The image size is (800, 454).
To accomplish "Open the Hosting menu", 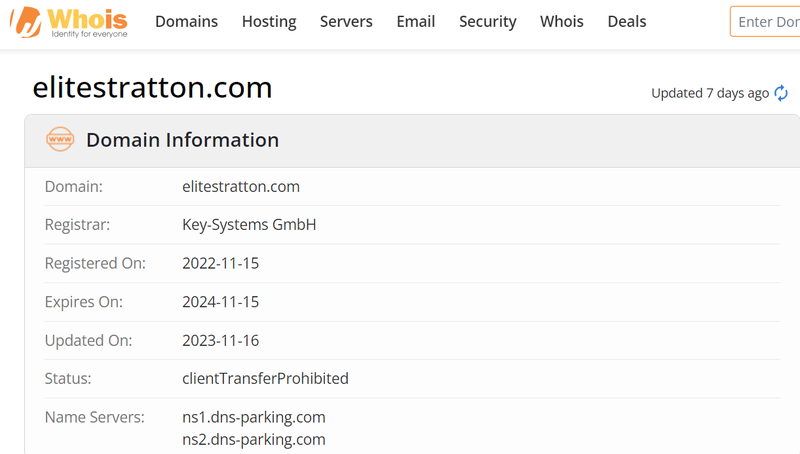I will [x=269, y=21].
